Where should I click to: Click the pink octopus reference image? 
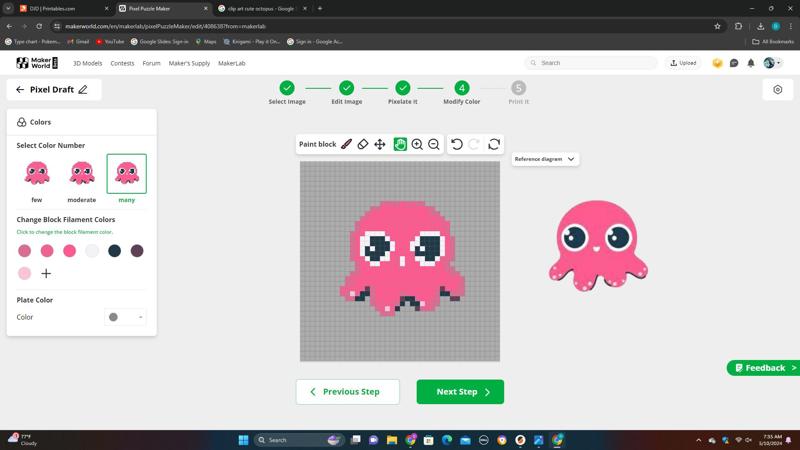coord(598,245)
